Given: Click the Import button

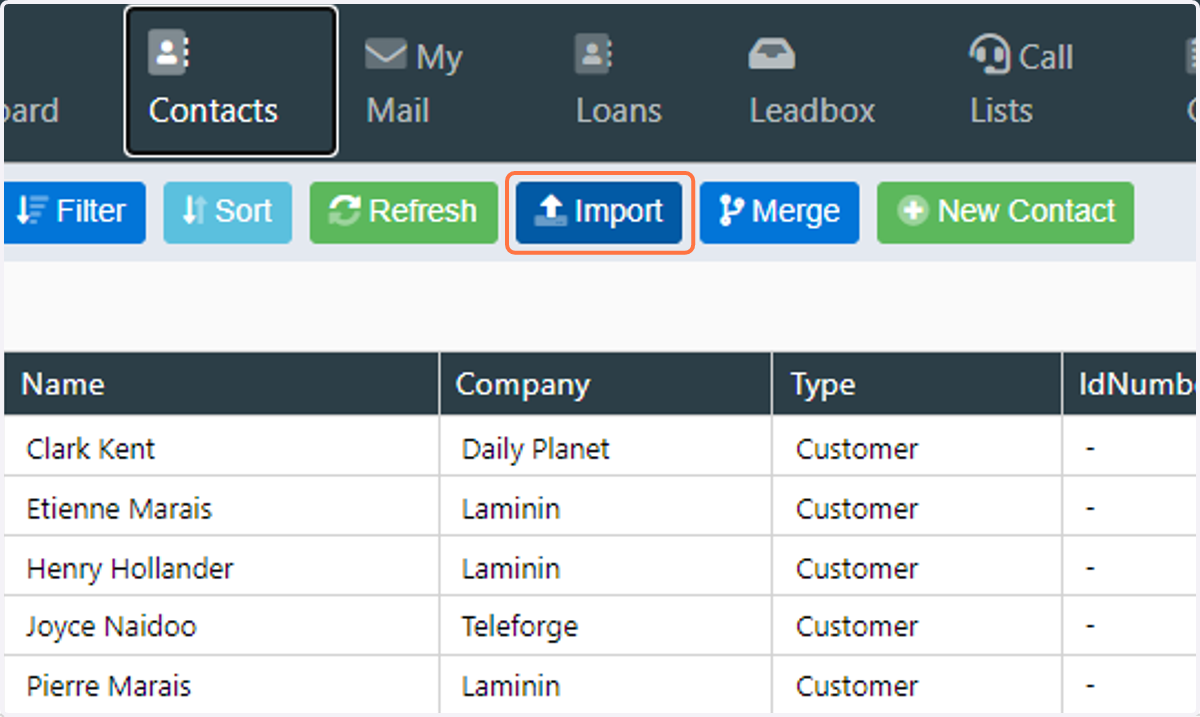Looking at the screenshot, I should [x=600, y=212].
